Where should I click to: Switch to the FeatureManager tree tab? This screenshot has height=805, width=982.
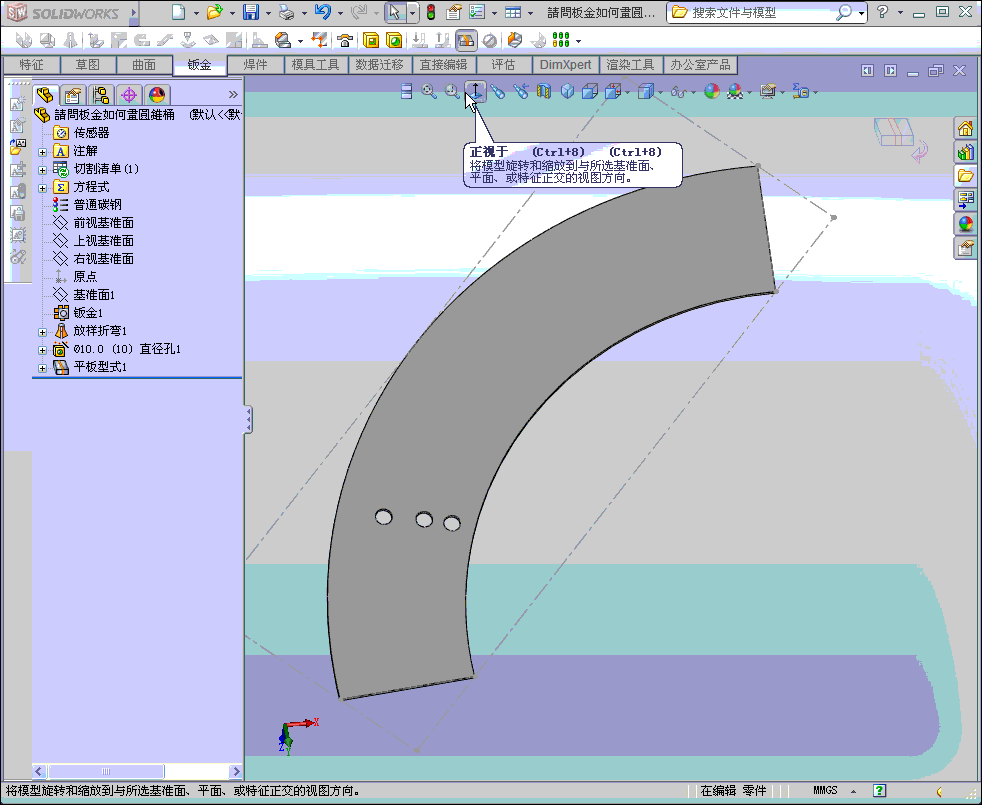(x=44, y=95)
